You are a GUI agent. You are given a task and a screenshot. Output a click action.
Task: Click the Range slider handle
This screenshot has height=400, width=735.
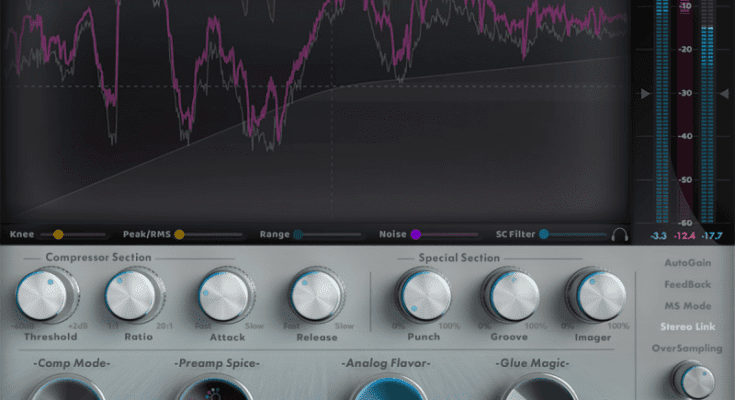point(298,235)
